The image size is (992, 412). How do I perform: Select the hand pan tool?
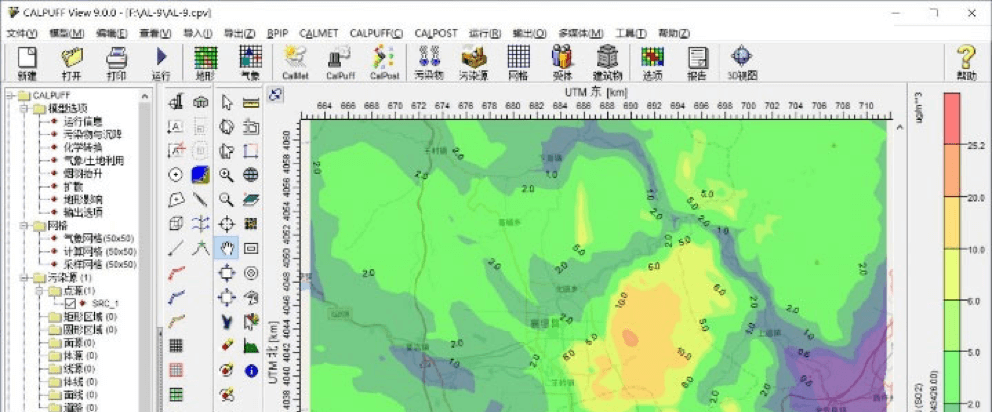227,248
